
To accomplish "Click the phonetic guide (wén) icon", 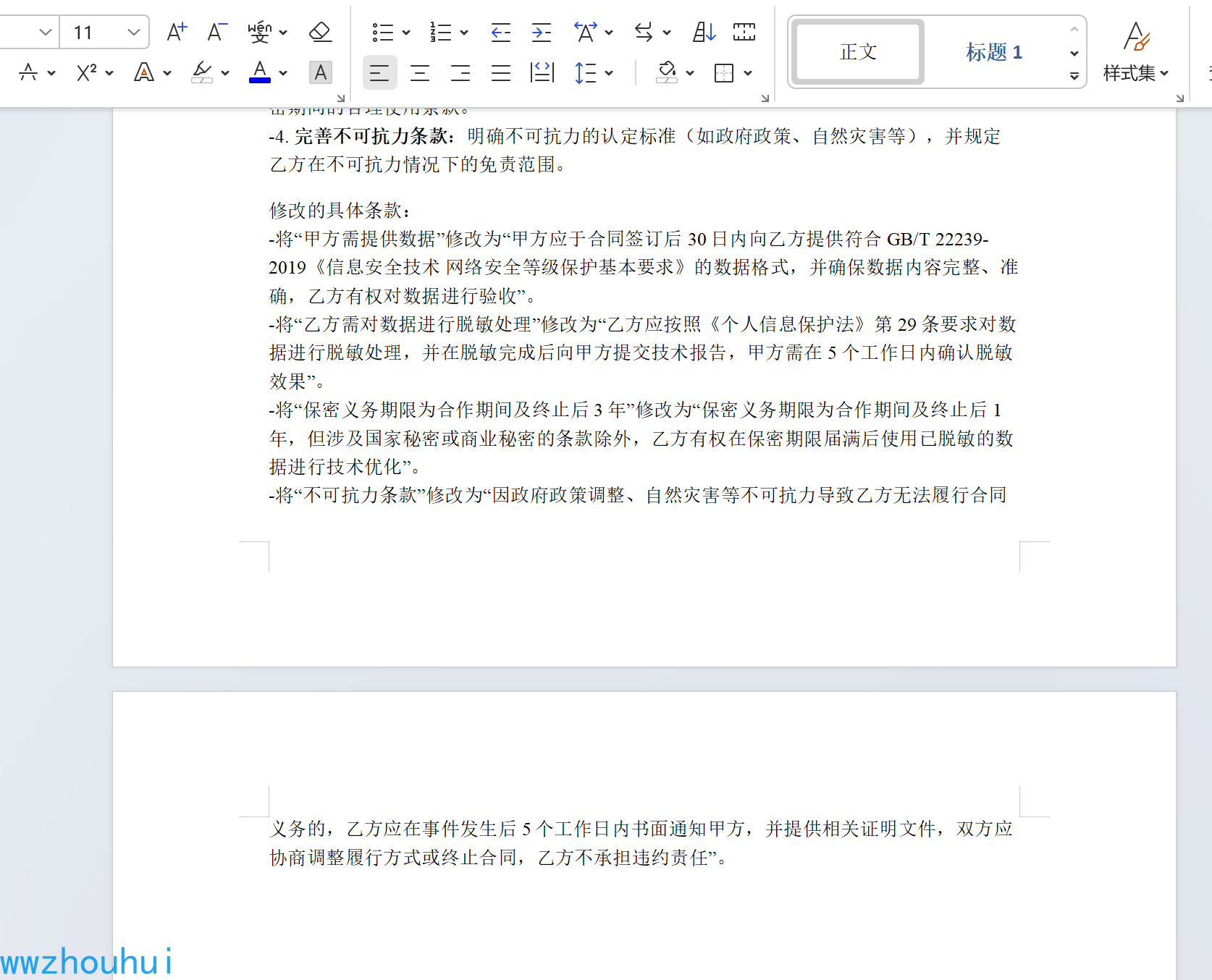I will (x=259, y=32).
